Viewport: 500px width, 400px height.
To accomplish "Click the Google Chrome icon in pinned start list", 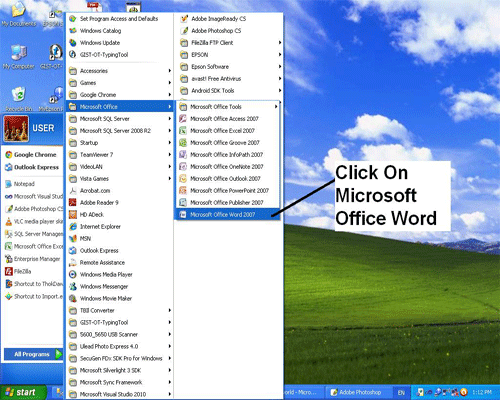I will tap(9, 155).
